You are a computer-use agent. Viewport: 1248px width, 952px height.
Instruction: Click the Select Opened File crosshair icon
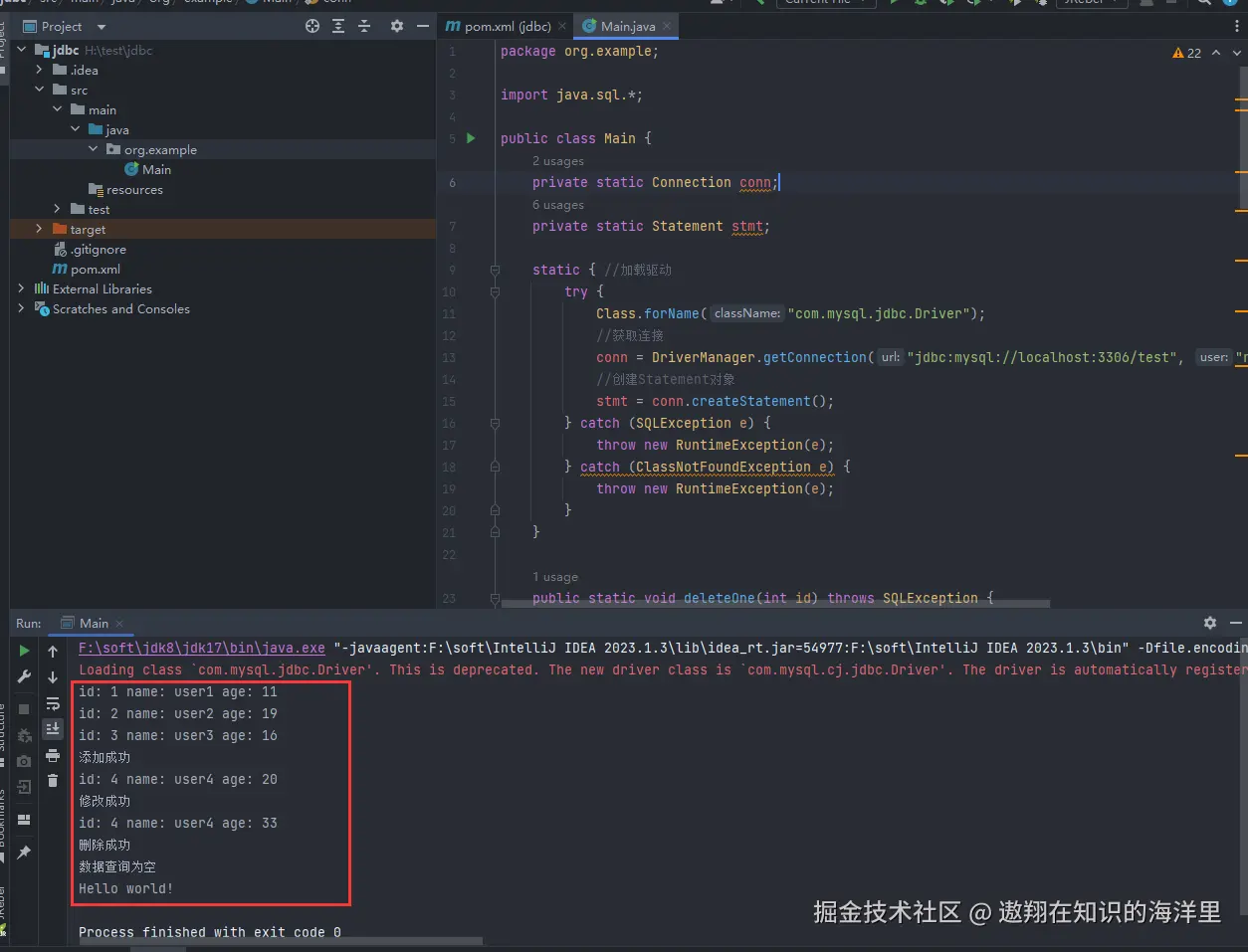pos(312,26)
